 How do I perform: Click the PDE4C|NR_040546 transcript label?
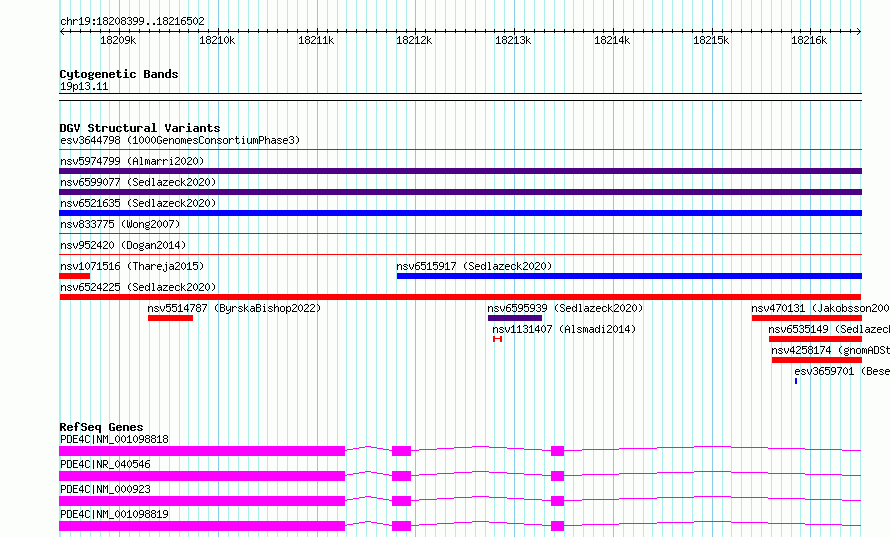(105, 464)
